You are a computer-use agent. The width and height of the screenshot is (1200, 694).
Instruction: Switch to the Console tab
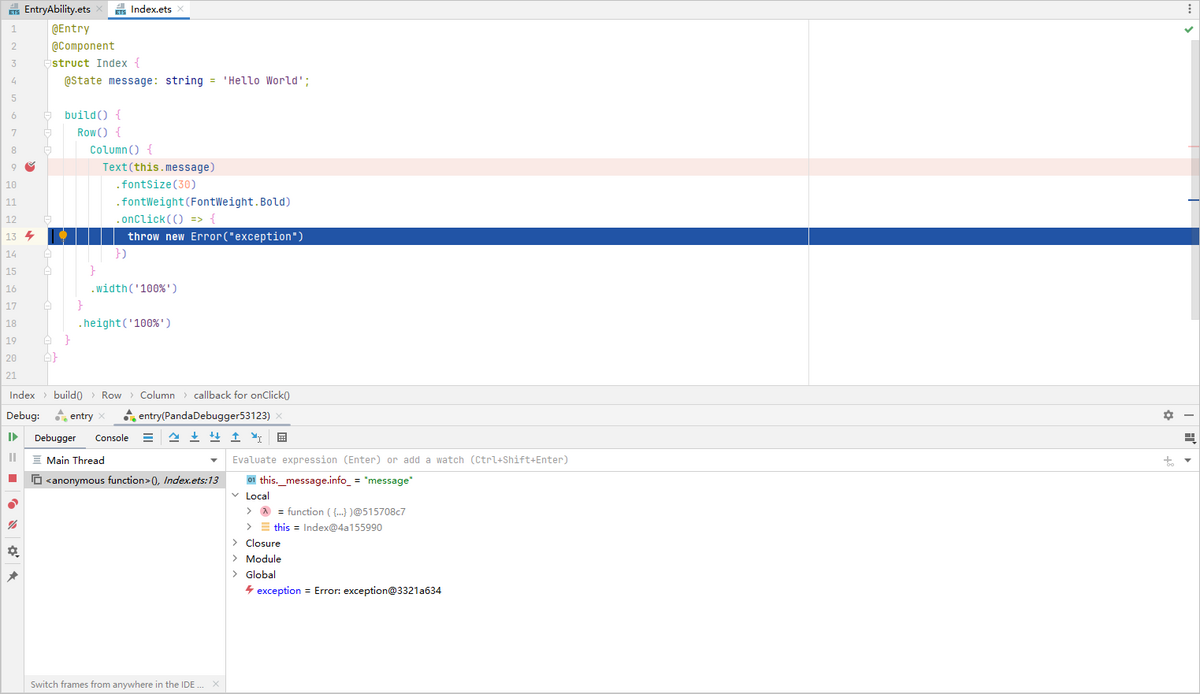click(111, 438)
